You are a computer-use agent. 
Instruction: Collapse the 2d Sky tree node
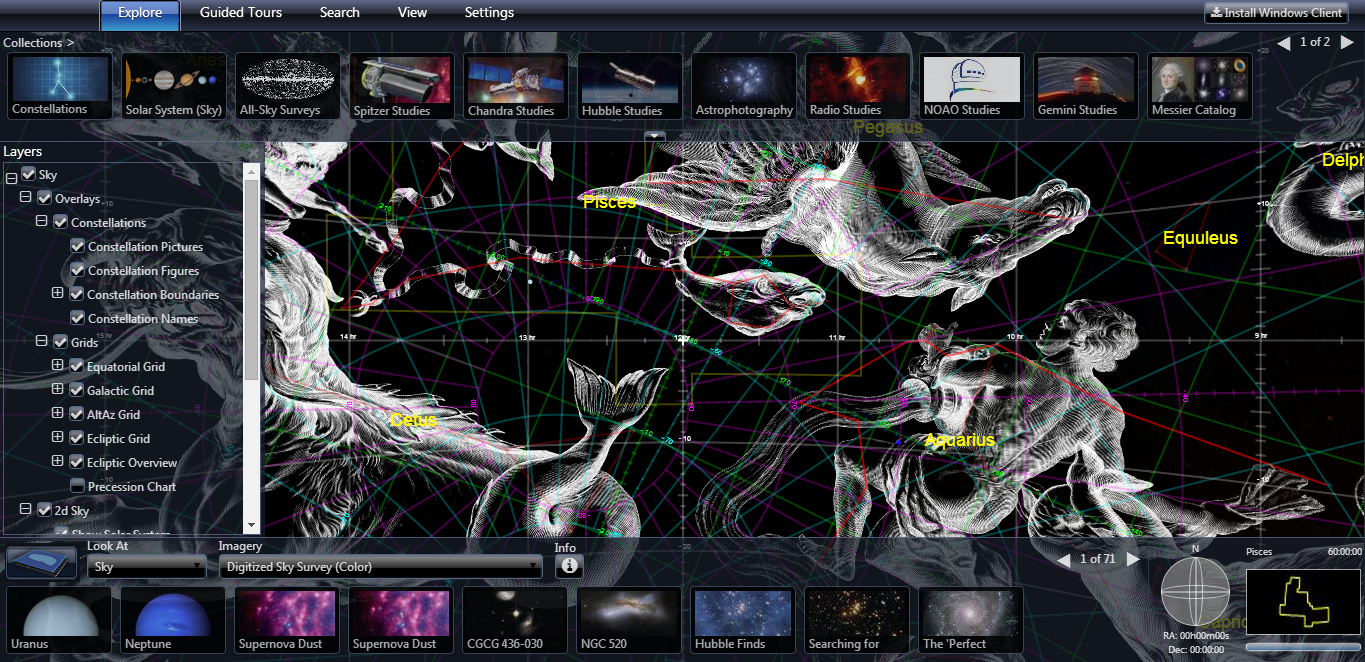coord(26,510)
